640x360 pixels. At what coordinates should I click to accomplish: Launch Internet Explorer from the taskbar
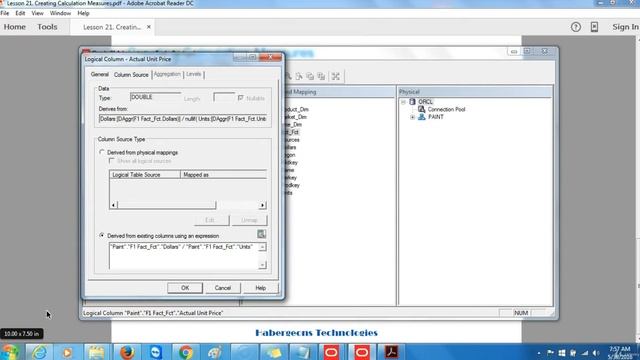coord(39,352)
